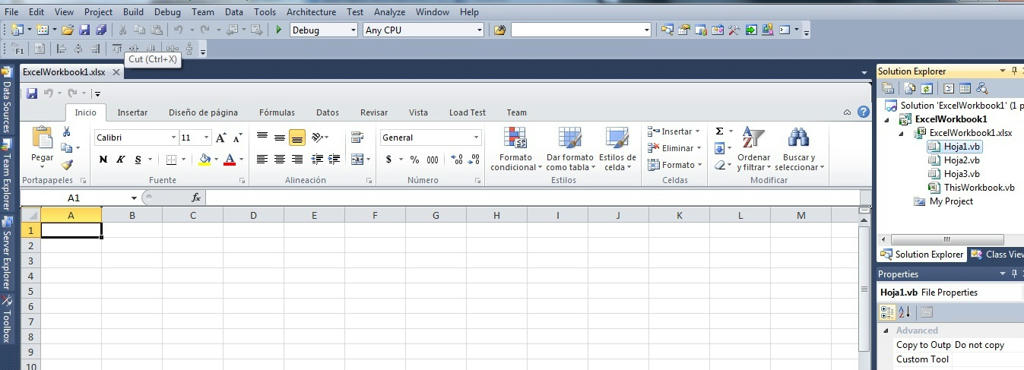This screenshot has height=370, width=1024.
Task: Toggle italic K formatting
Action: (121, 159)
